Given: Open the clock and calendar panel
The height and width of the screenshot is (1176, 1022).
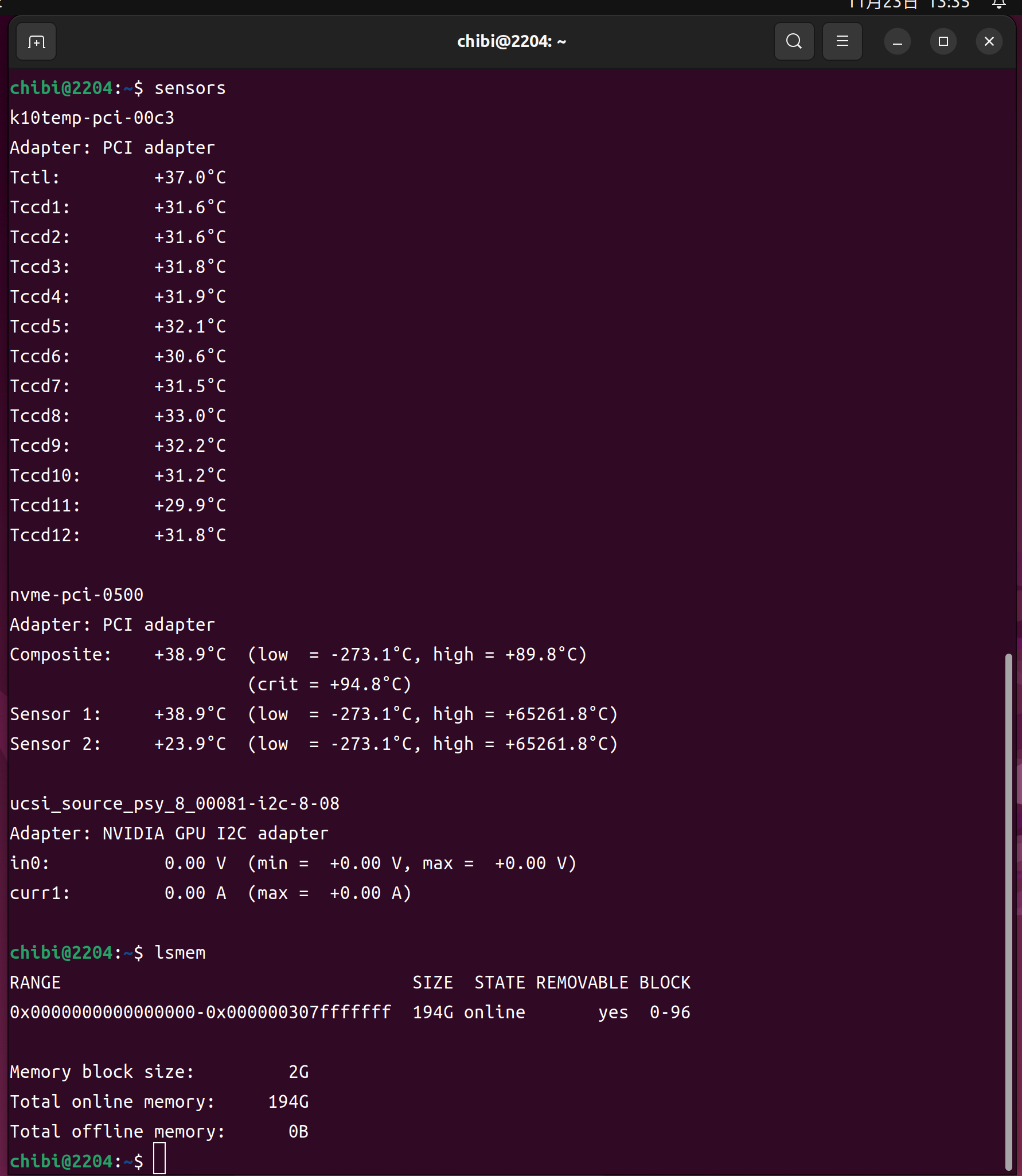Looking at the screenshot, I should [x=908, y=5].
